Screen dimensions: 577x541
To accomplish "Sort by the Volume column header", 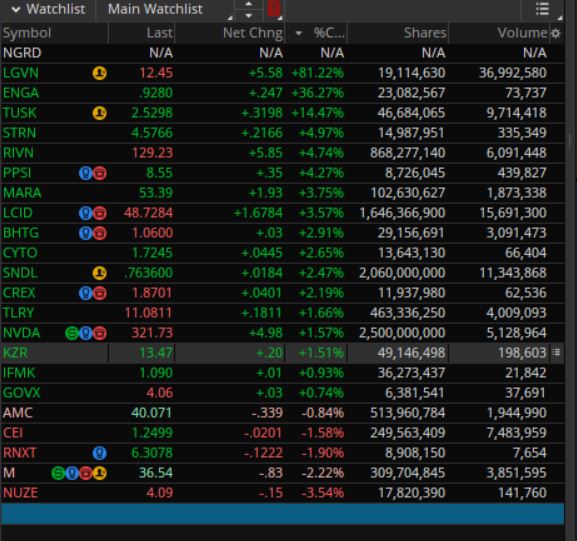I will tap(522, 33).
